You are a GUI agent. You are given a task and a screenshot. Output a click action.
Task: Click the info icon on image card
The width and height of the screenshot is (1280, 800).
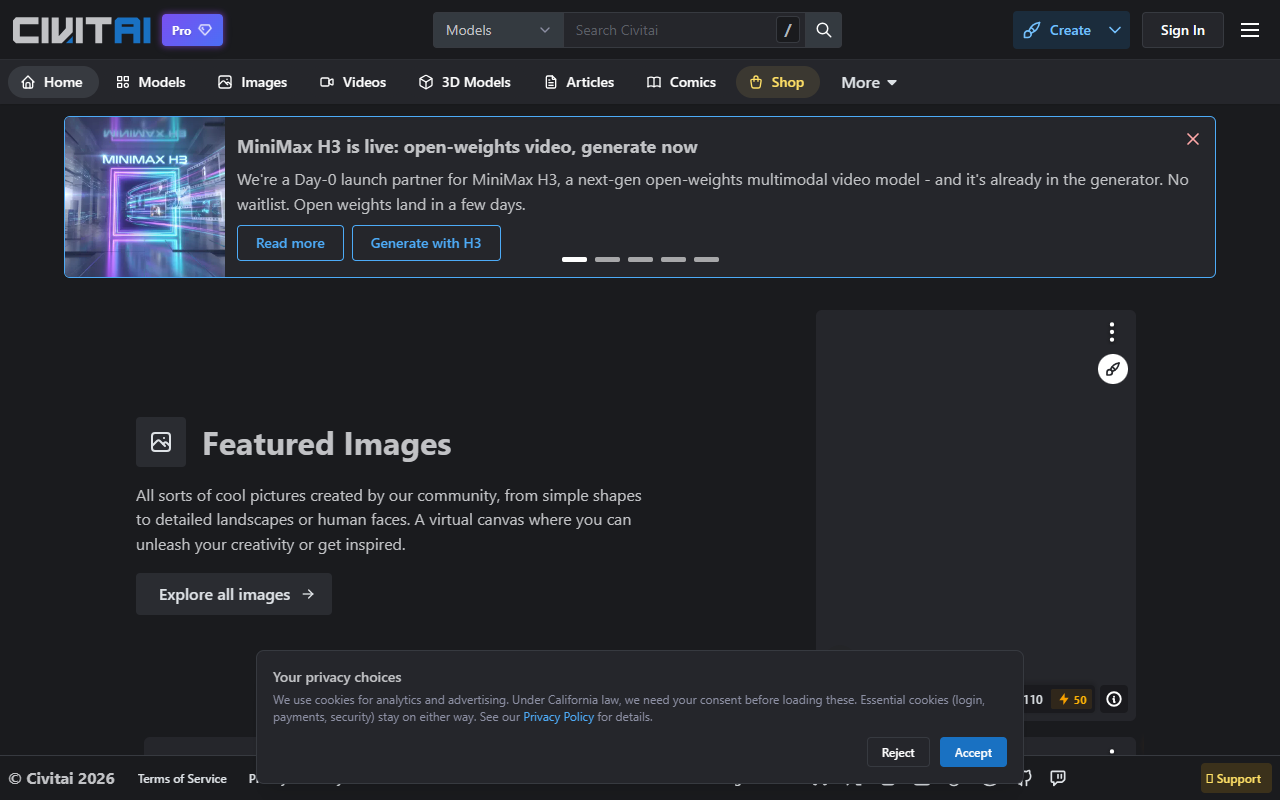[1114, 699]
